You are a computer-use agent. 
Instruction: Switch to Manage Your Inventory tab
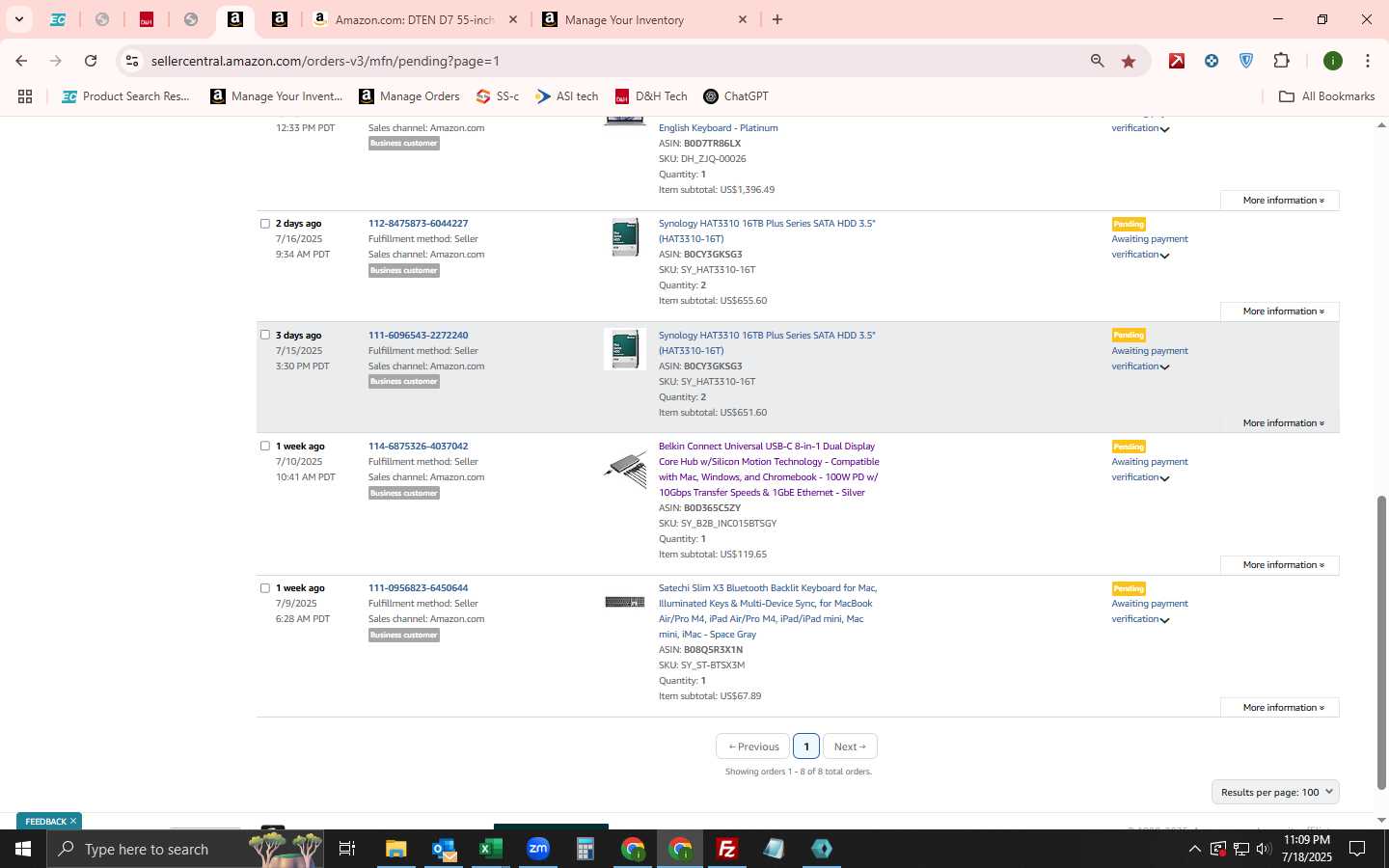645,19
